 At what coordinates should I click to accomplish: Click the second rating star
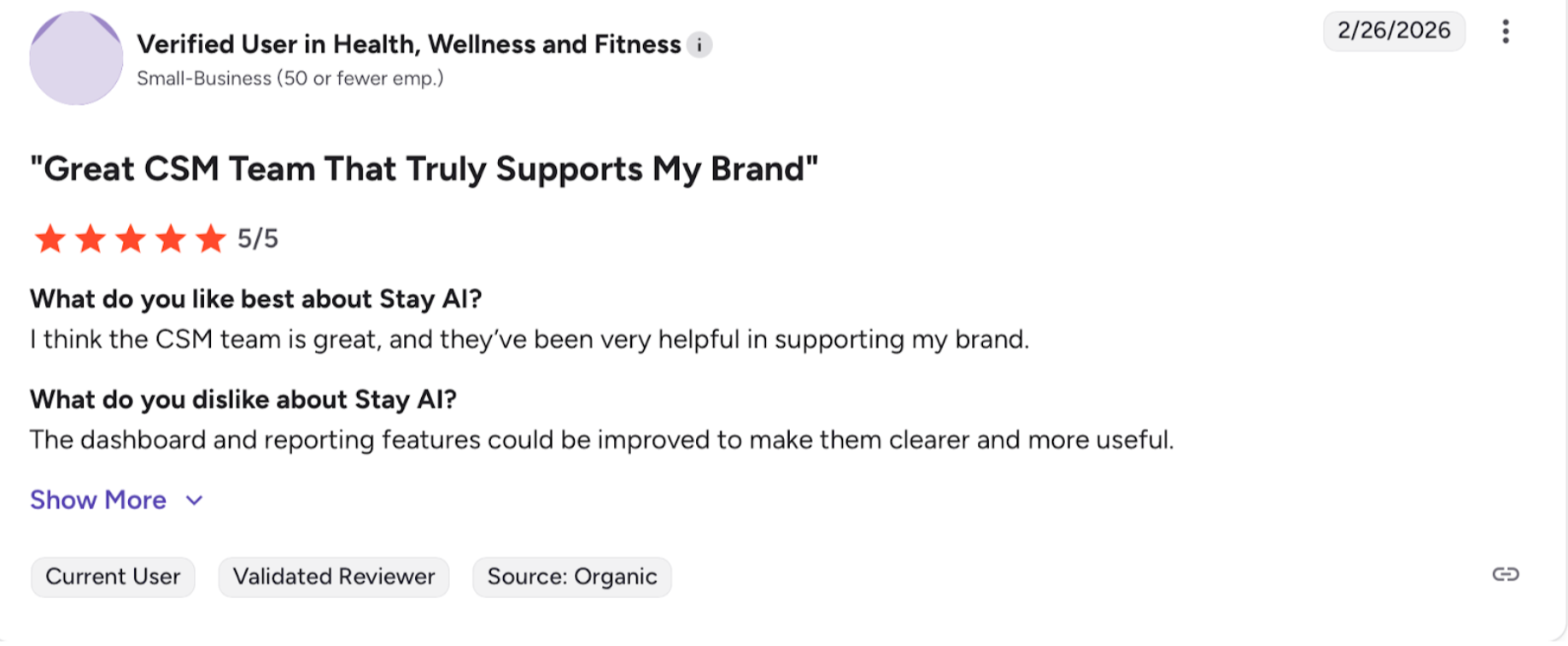(90, 239)
